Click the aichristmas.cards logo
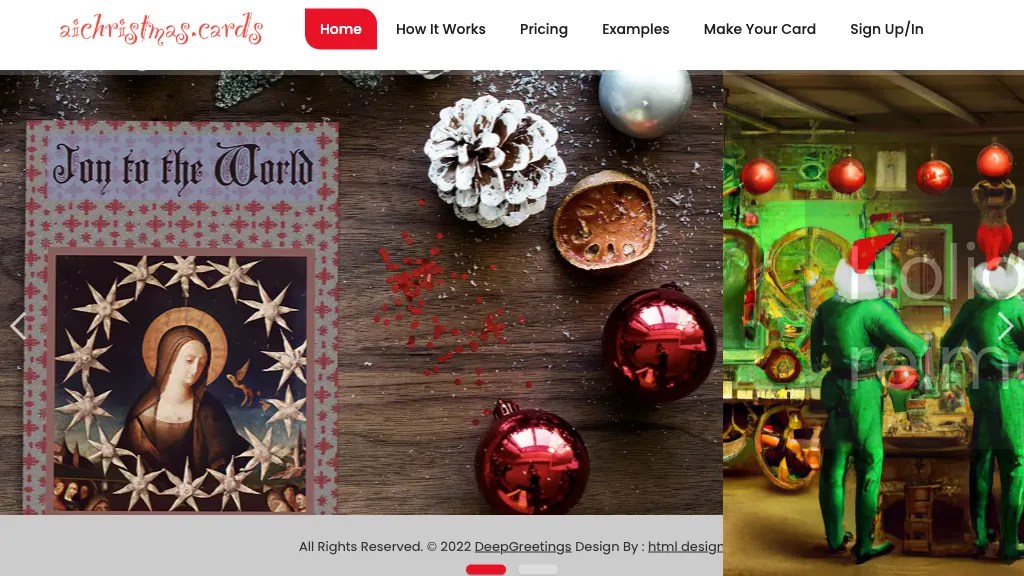This screenshot has width=1024, height=576. (161, 29)
